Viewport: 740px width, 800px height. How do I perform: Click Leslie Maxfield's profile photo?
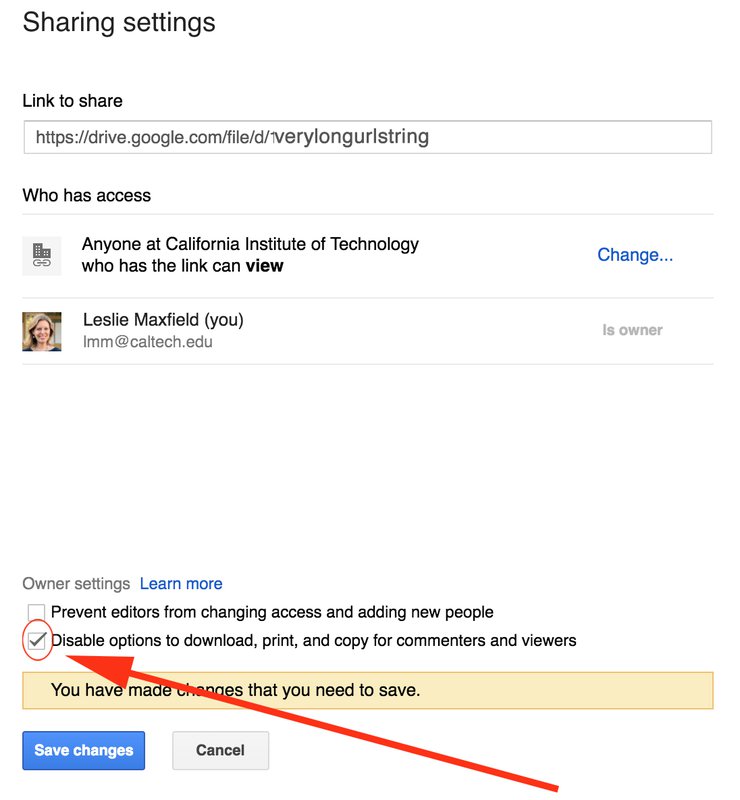[x=42, y=331]
